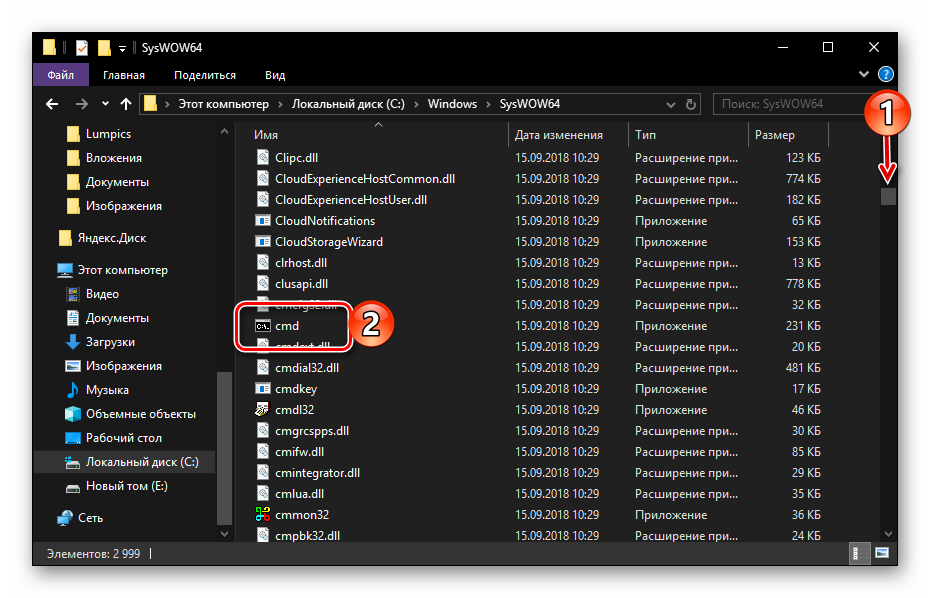This screenshot has width=930, height=598.
Task: Select the Lumpics folder in sidebar
Action: [x=98, y=134]
